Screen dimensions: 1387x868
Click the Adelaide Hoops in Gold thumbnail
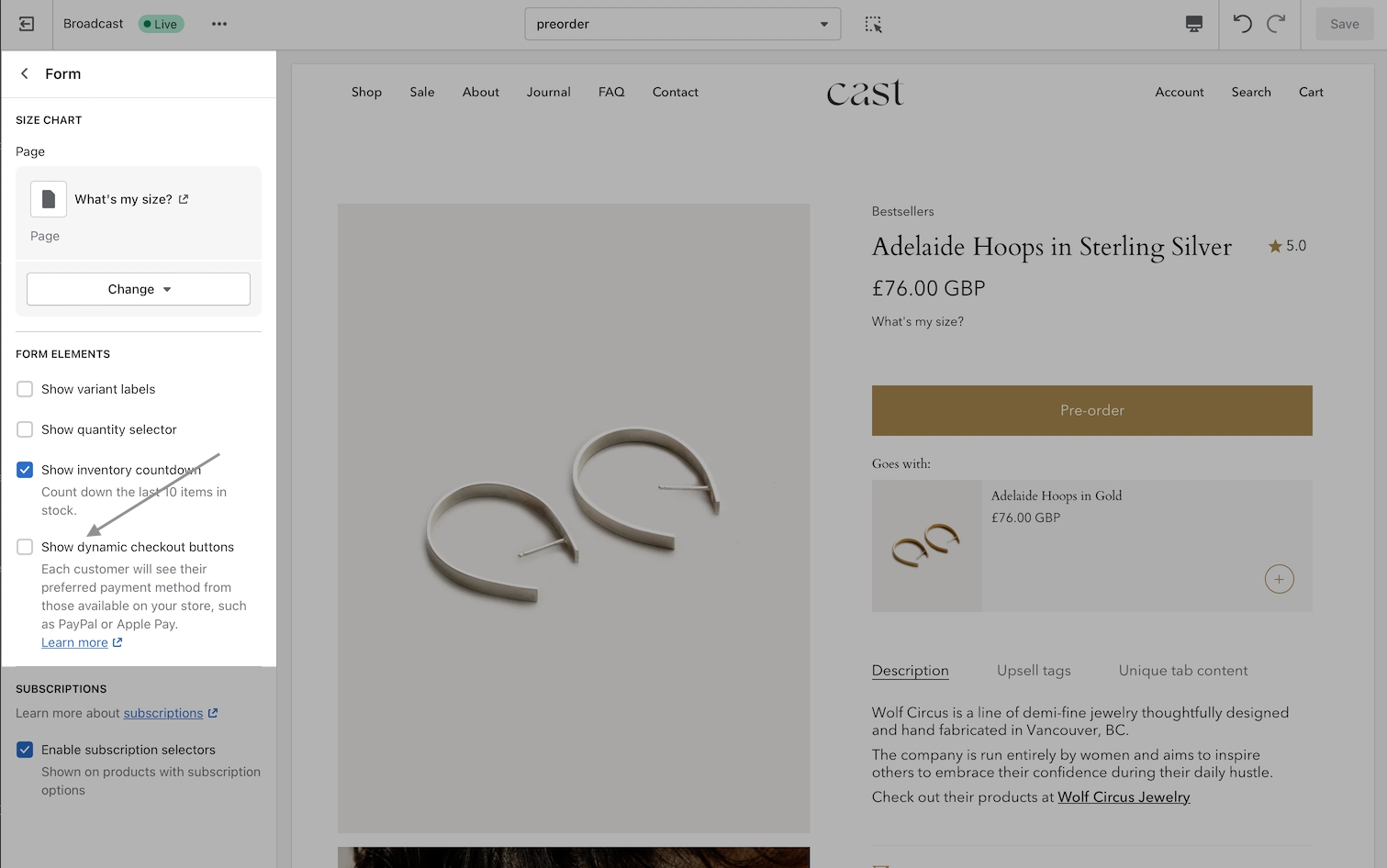coord(926,546)
